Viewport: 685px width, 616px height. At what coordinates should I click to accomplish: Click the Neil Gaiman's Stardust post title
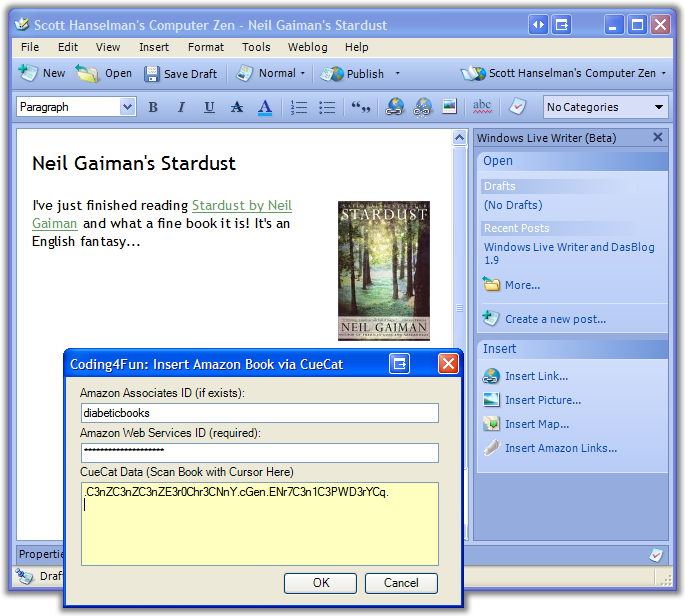(134, 163)
